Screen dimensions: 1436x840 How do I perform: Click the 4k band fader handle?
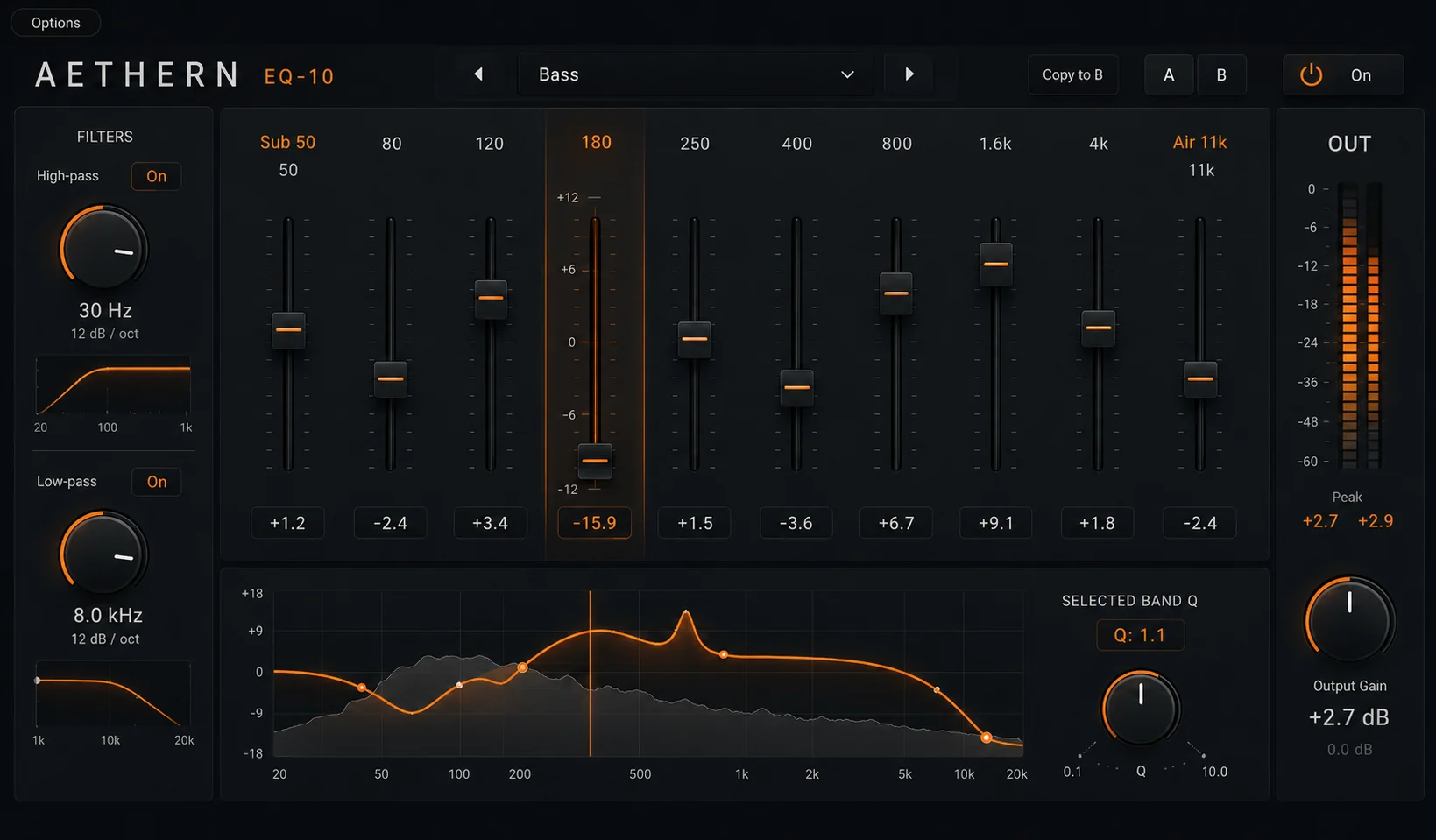point(1098,328)
